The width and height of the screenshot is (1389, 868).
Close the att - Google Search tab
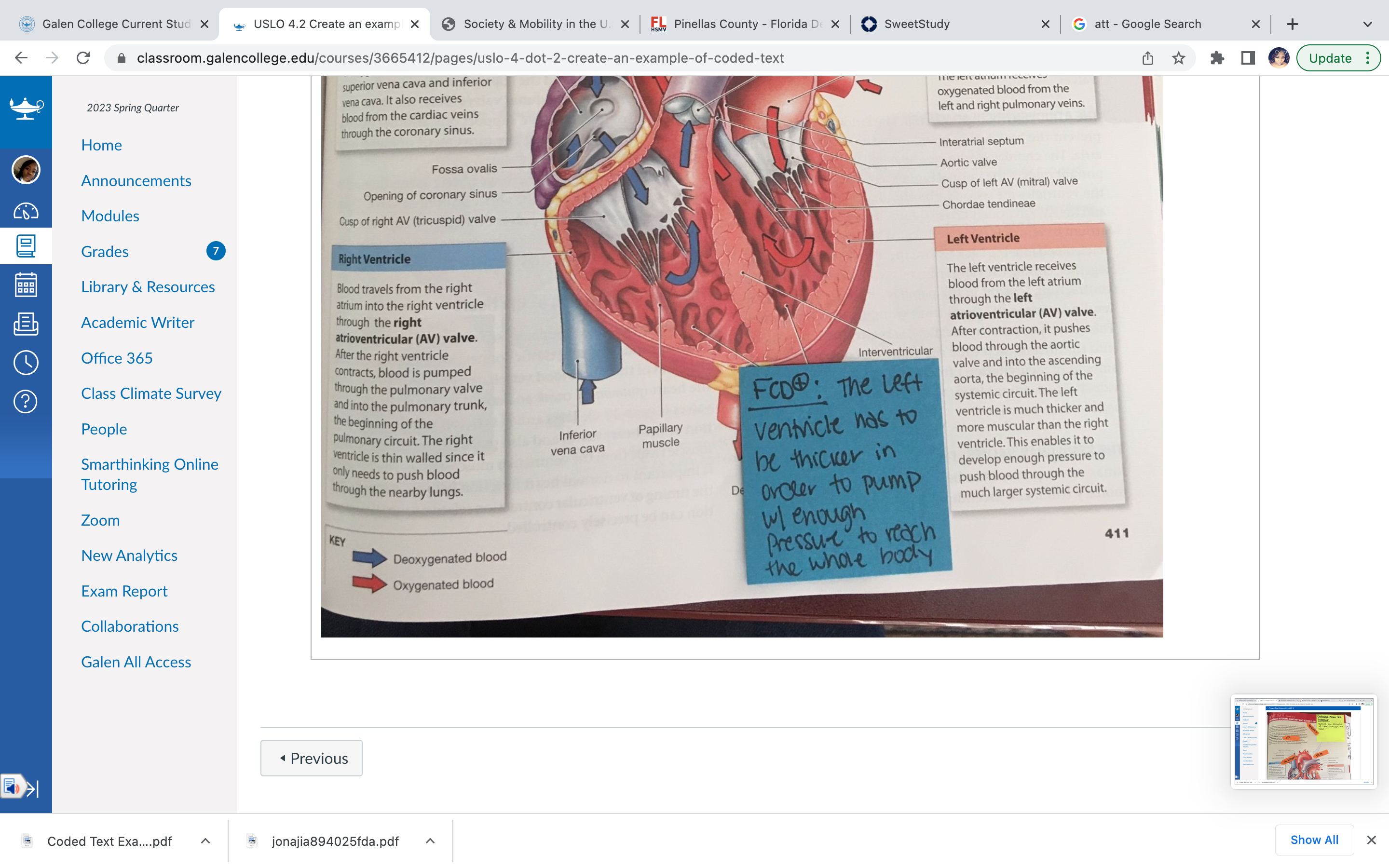point(1256,24)
